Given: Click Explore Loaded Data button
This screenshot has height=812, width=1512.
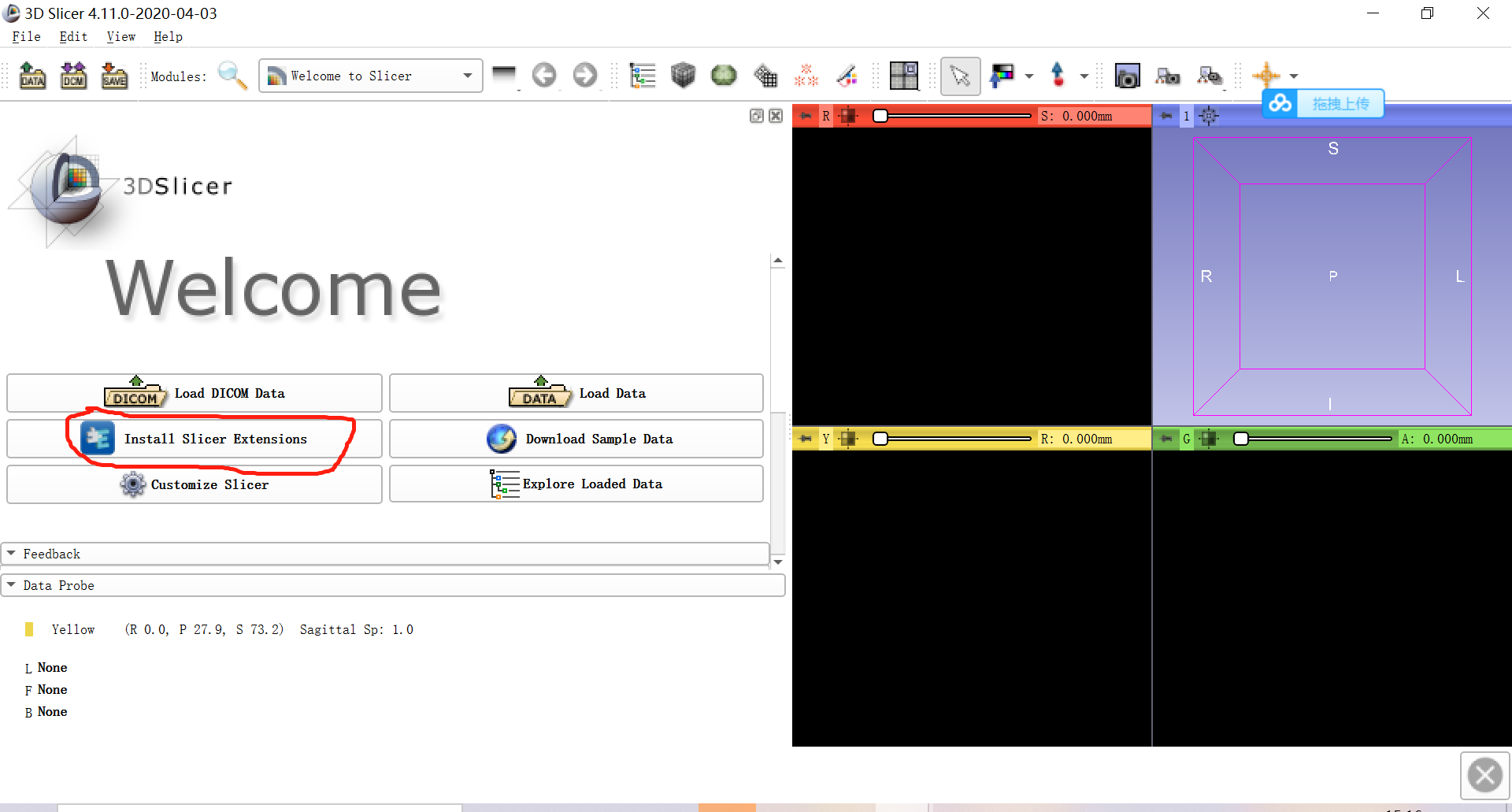Looking at the screenshot, I should pos(576,484).
